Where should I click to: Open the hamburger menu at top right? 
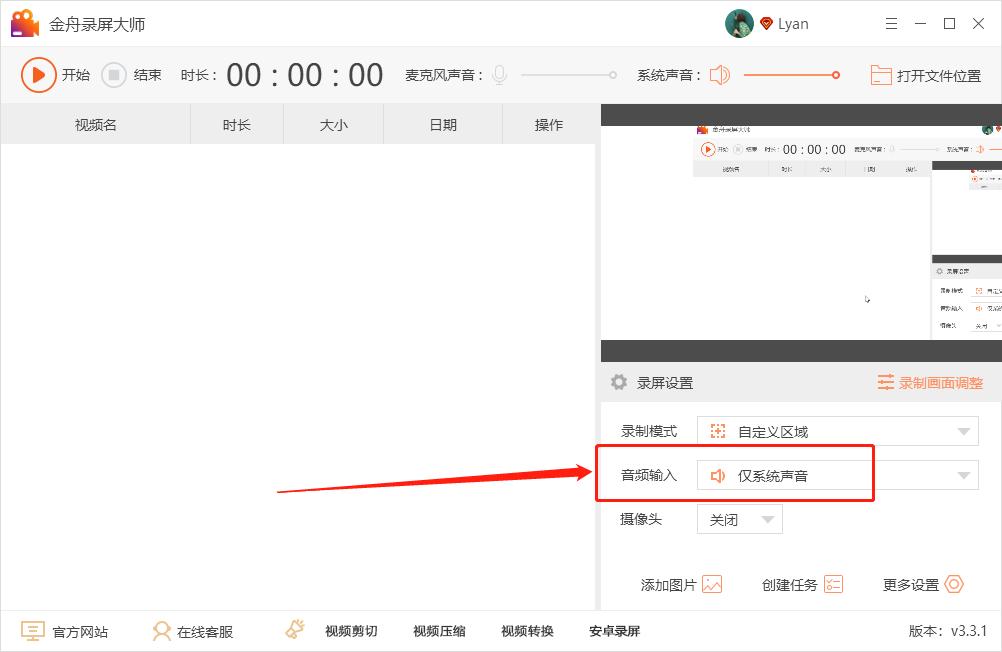click(891, 23)
